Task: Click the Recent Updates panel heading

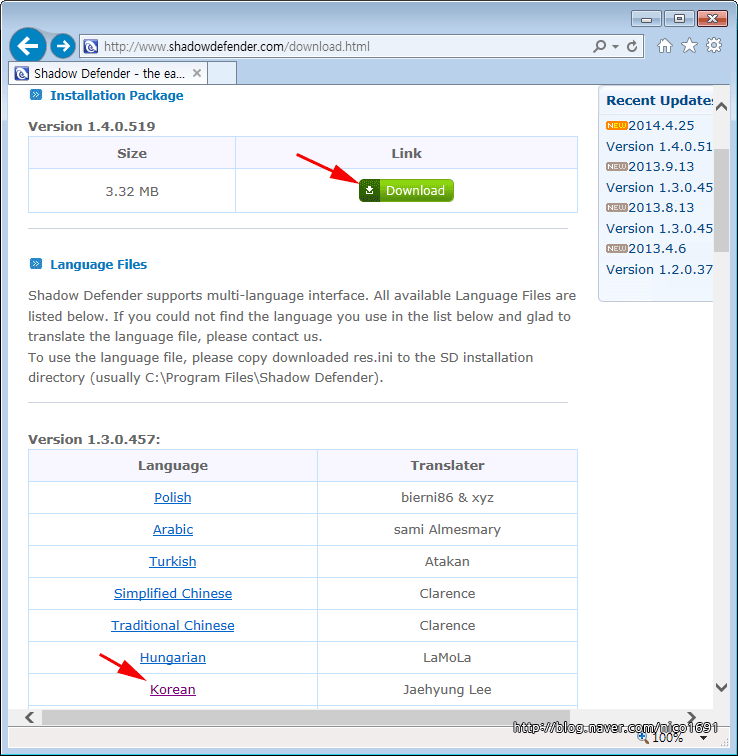Action: click(x=659, y=100)
